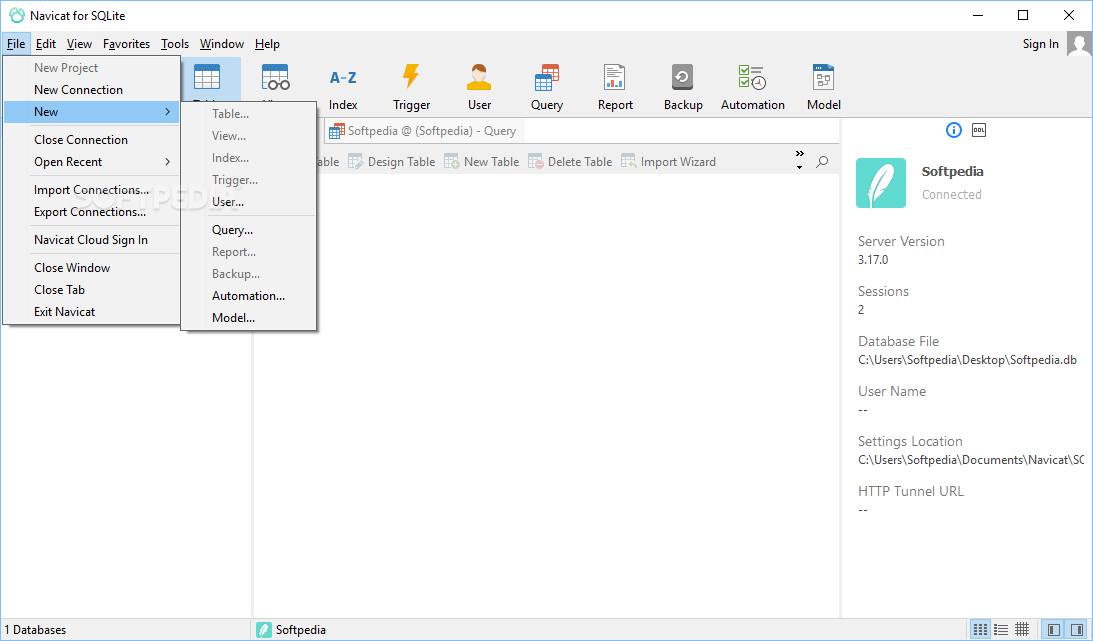Image resolution: width=1093 pixels, height=641 pixels.
Task: Expand the New submenu arrow
Action: coord(167,111)
